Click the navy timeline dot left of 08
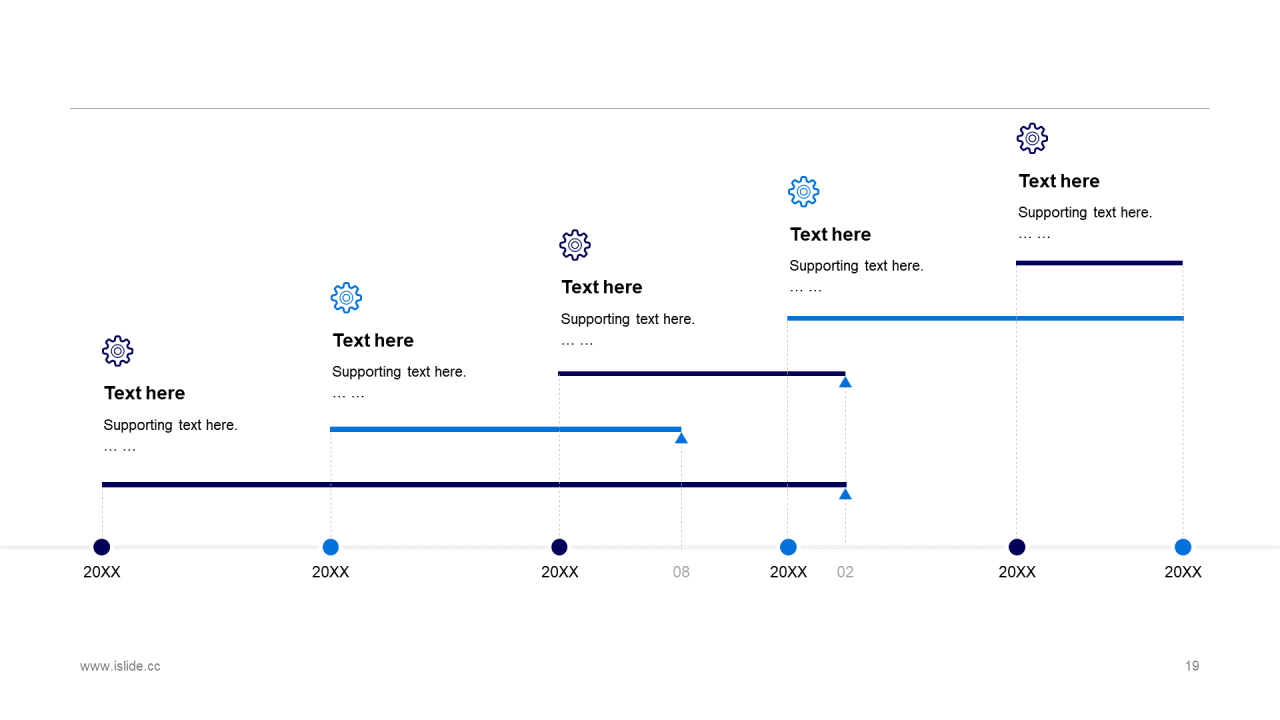Image resolution: width=1280 pixels, height=720 pixels. [x=559, y=547]
